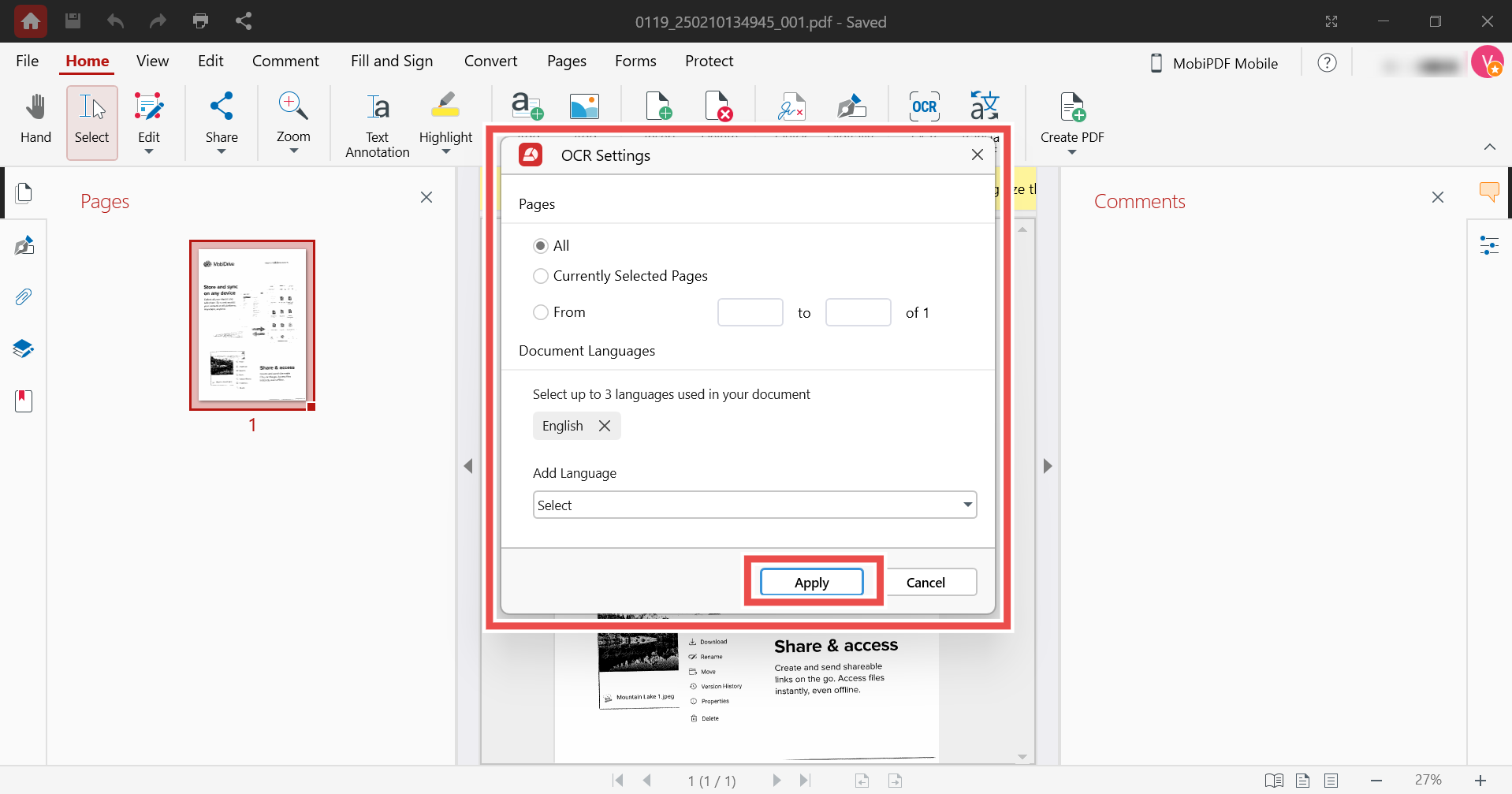Select the All pages radio button
Image resolution: width=1512 pixels, height=794 pixels.
(541, 245)
